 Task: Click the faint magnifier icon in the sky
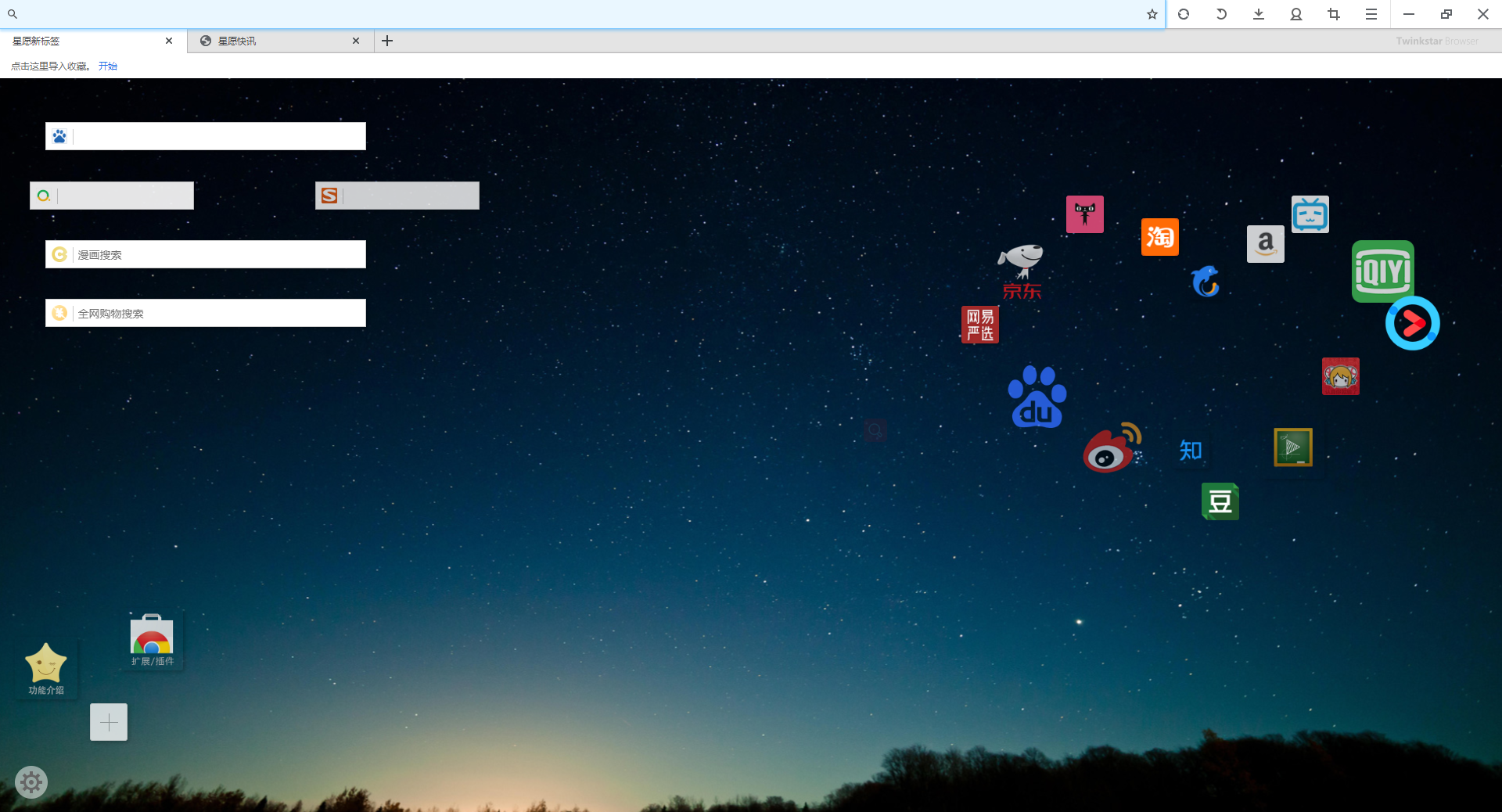[875, 430]
